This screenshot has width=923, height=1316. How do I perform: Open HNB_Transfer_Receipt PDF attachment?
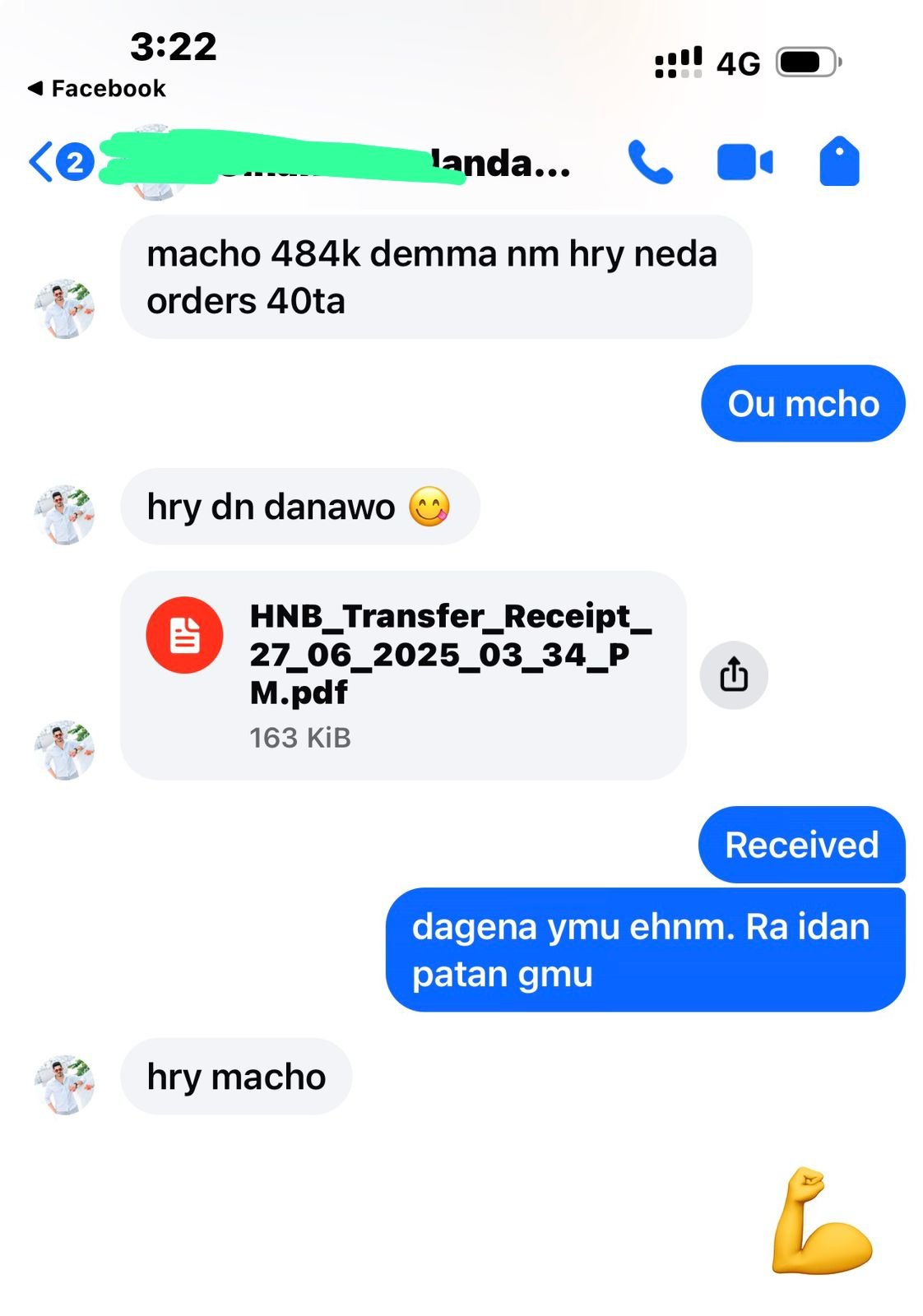tap(403, 675)
